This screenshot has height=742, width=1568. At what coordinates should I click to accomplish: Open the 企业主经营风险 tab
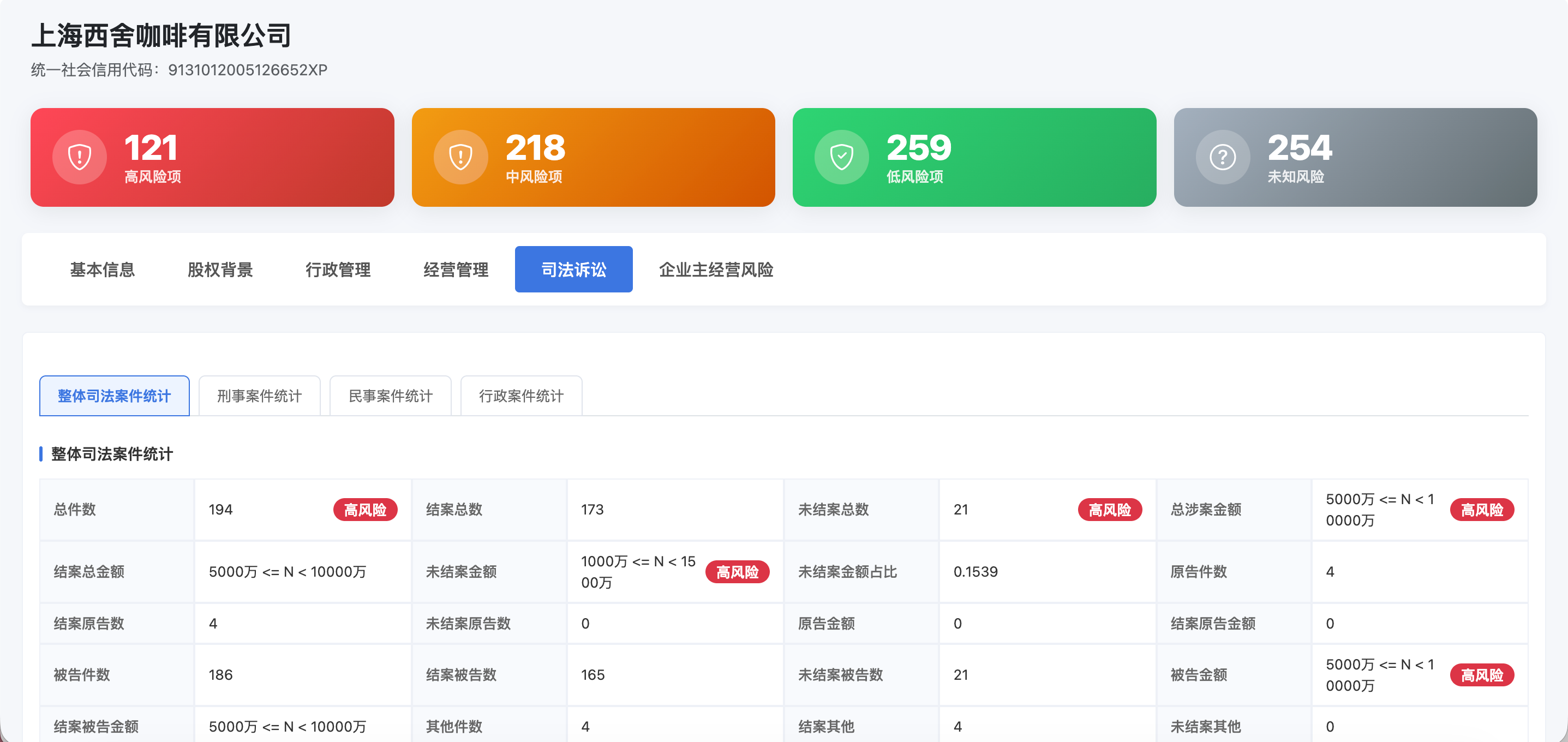point(716,269)
